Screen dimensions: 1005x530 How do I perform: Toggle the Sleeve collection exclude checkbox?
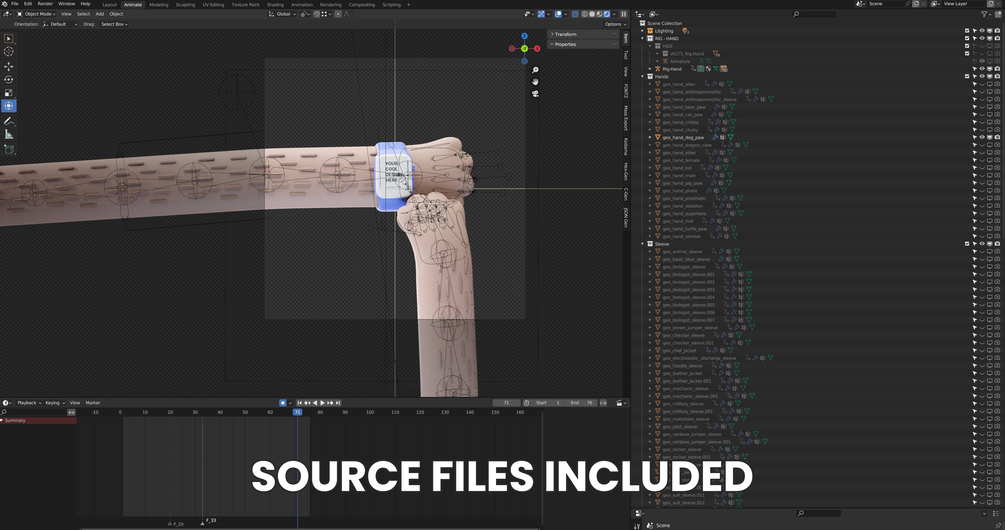coord(967,244)
